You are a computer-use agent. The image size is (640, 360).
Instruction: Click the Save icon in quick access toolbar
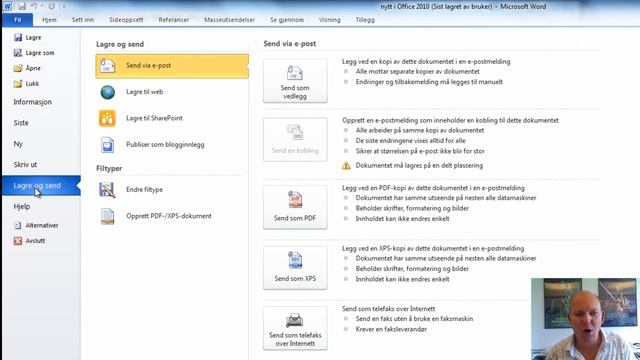[x=22, y=6]
